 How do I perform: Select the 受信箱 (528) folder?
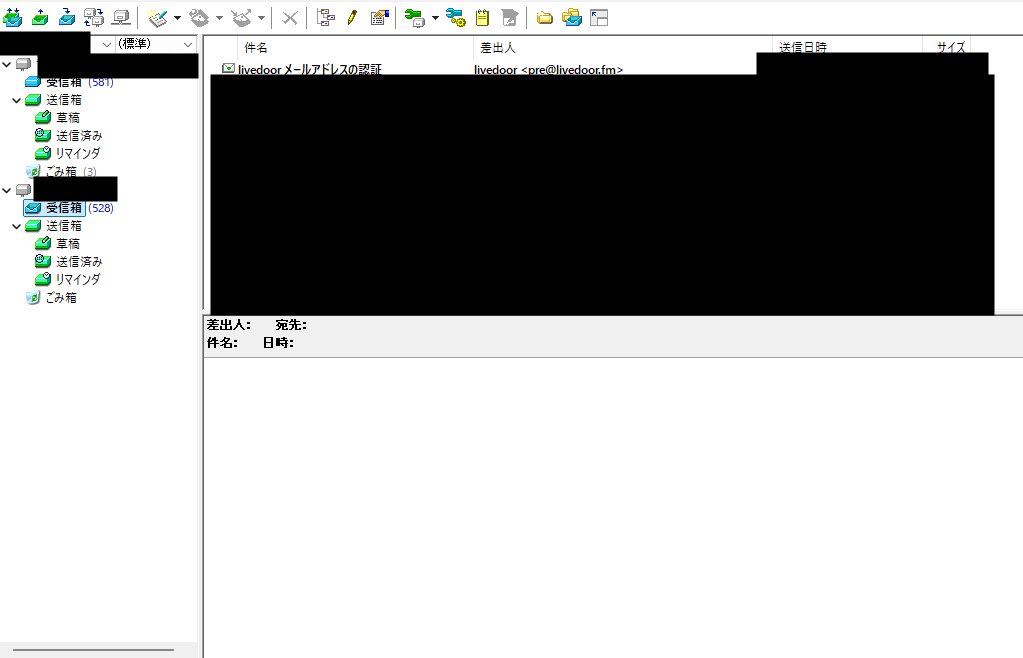69,208
